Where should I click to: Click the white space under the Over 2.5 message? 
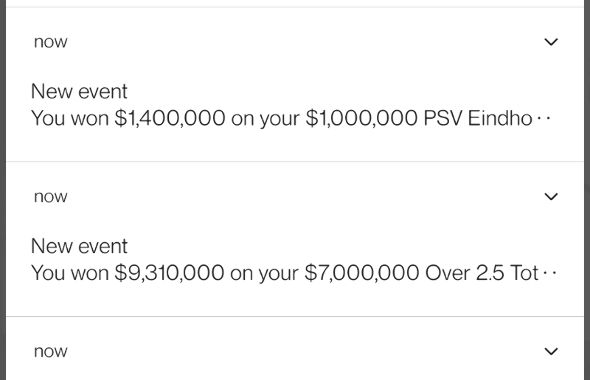point(295,300)
